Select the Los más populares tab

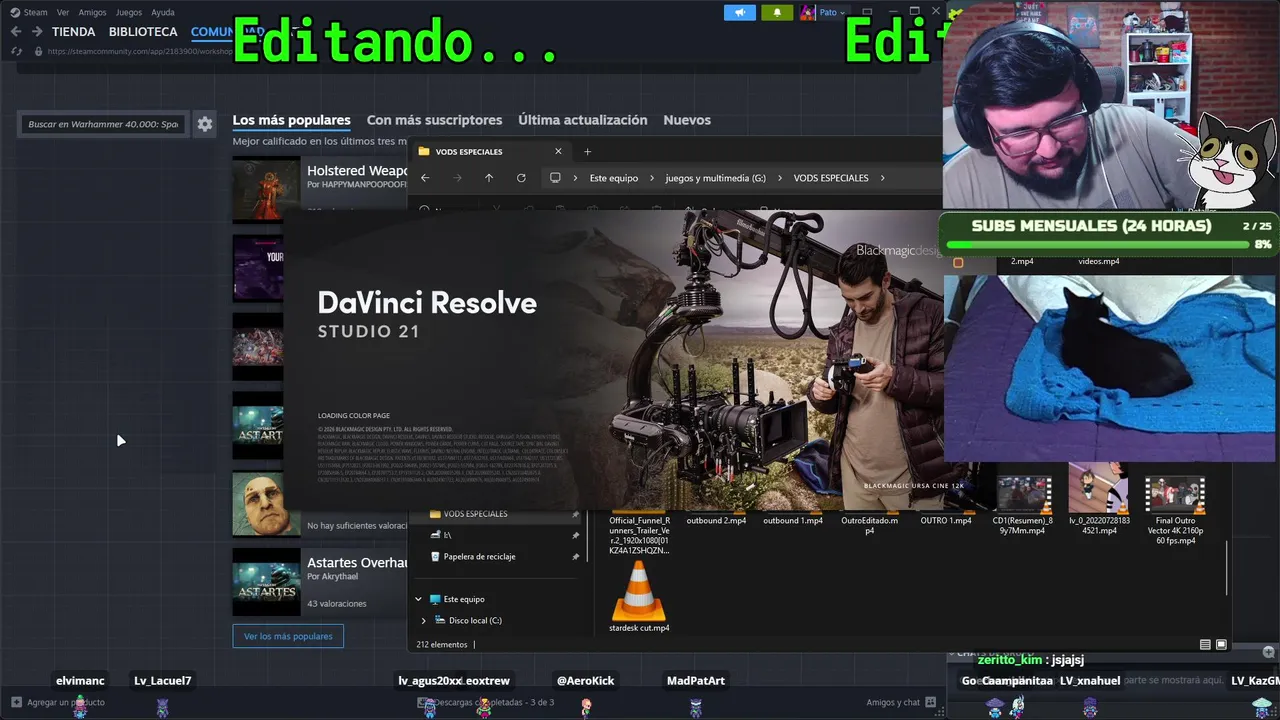click(x=291, y=120)
